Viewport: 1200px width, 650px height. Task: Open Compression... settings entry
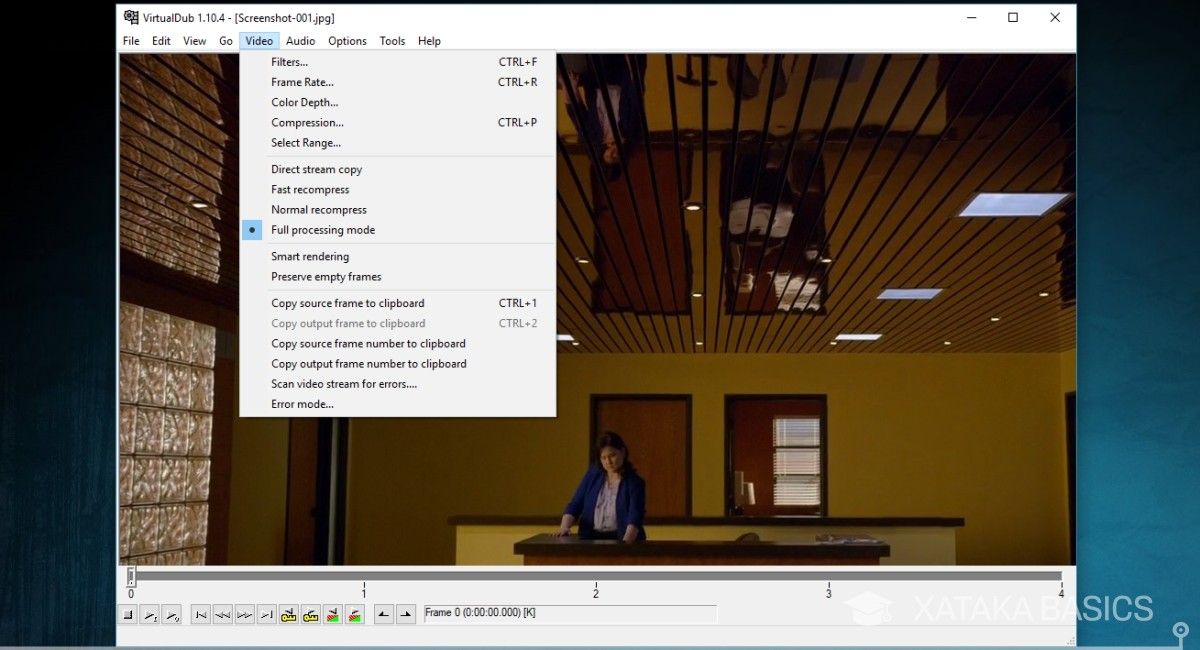click(x=398, y=122)
